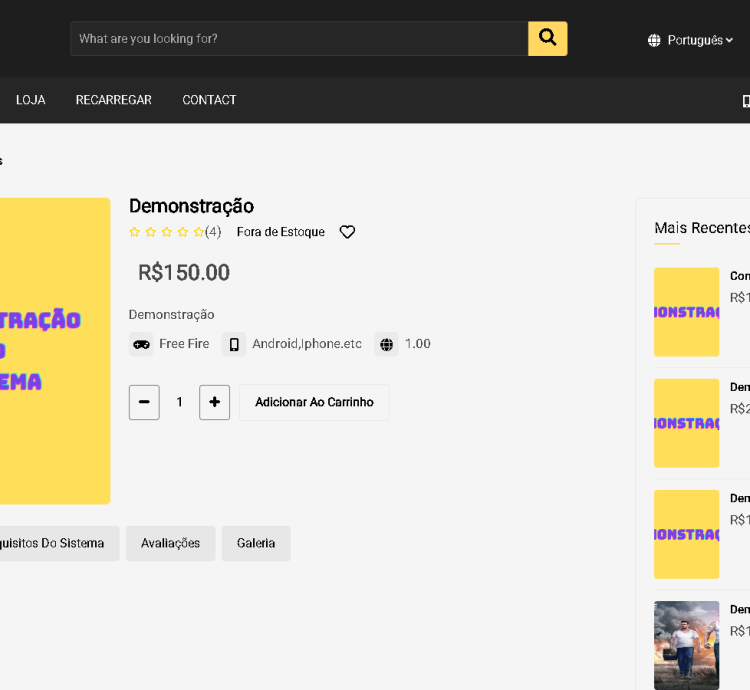Viewport: 750px width, 690px height.
Task: Click the globe icon beside 1.00
Action: point(387,344)
